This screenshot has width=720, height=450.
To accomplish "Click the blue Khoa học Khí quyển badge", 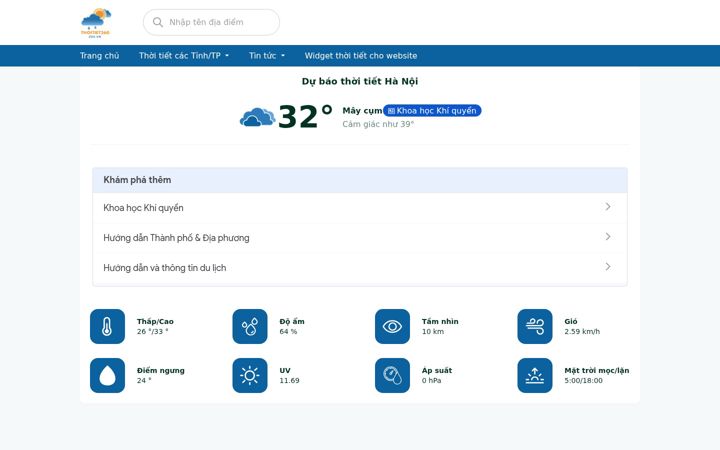I will (432, 111).
